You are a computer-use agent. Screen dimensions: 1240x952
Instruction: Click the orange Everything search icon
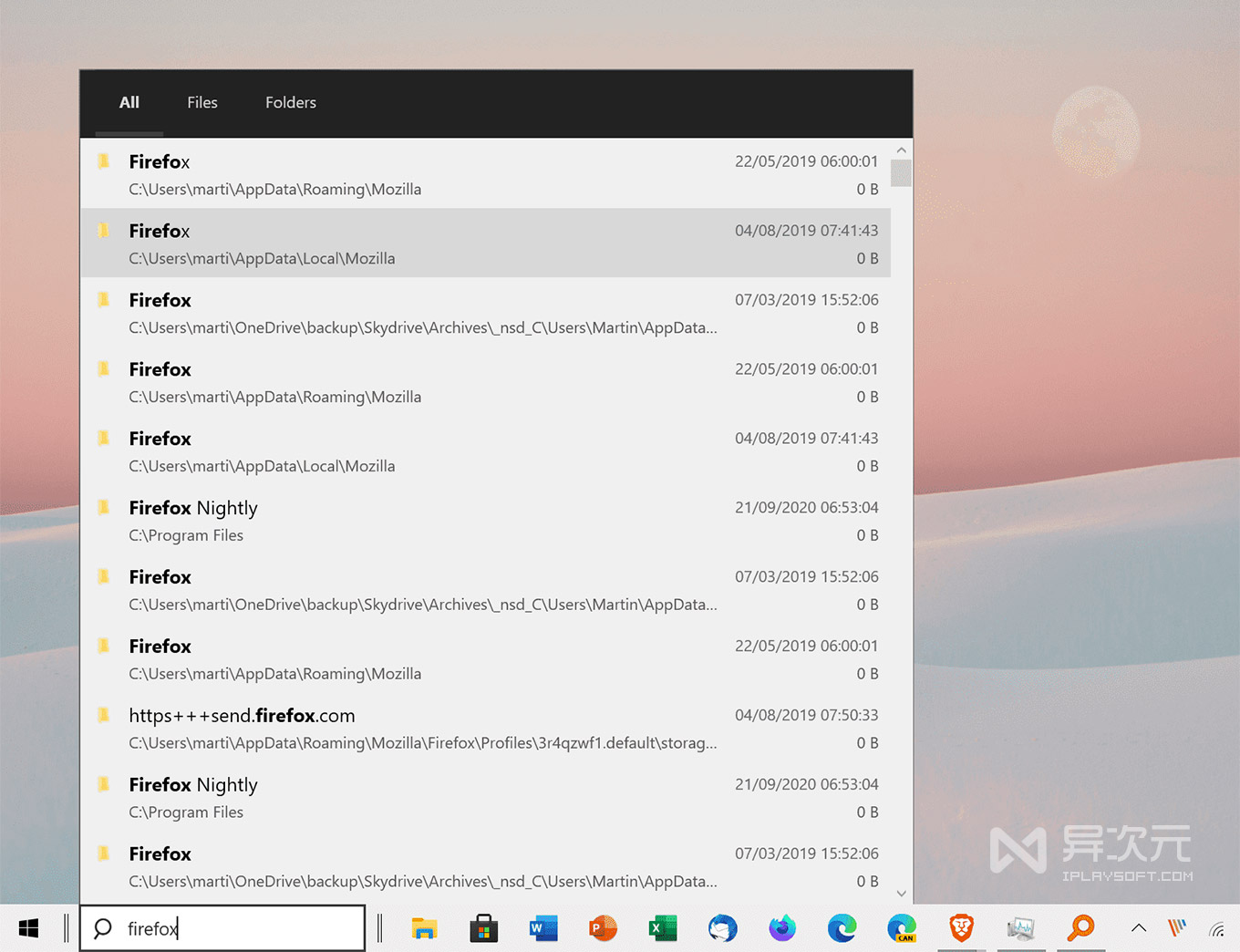(x=1081, y=928)
